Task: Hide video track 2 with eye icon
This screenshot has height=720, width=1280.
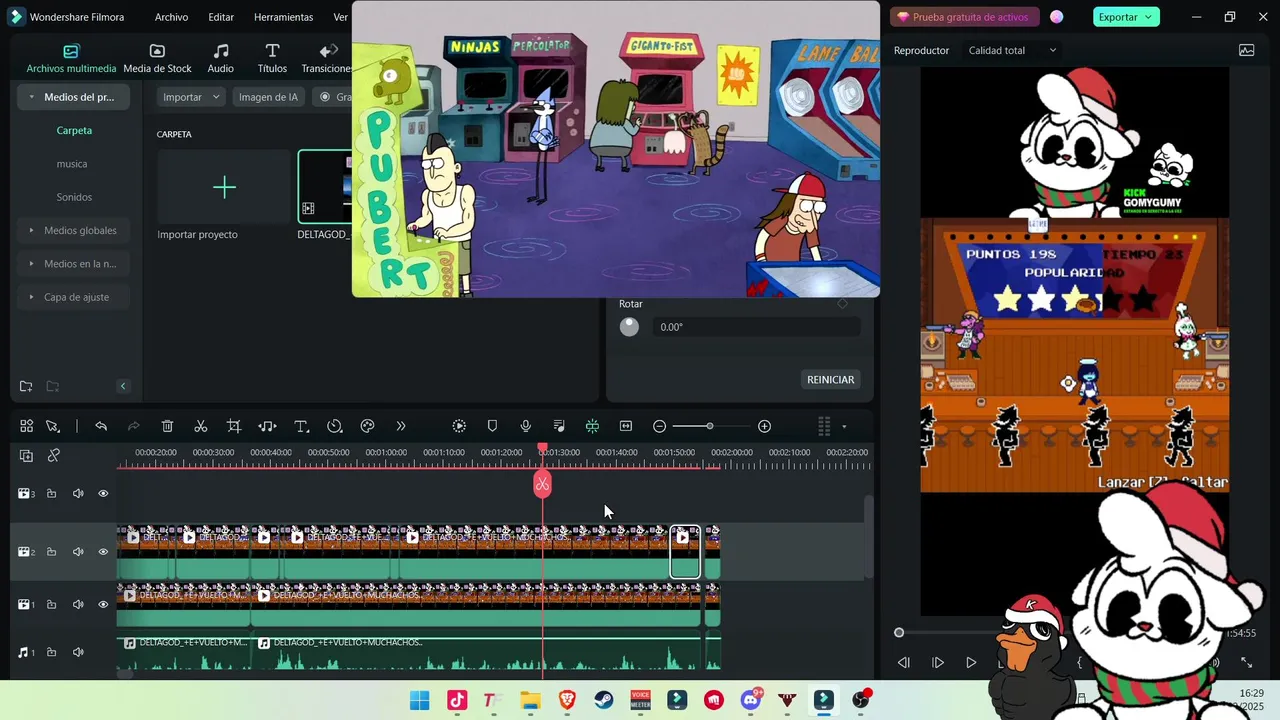Action: click(x=103, y=552)
